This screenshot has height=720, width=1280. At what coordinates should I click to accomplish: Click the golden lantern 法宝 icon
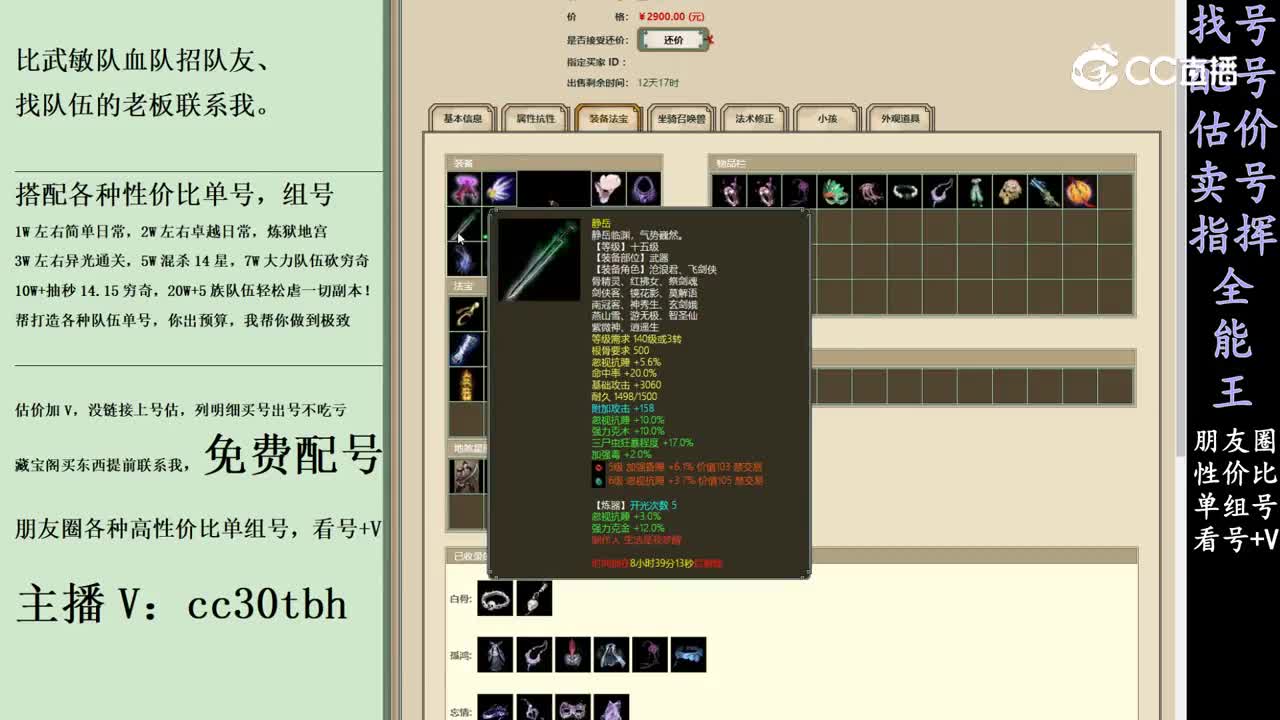466,384
